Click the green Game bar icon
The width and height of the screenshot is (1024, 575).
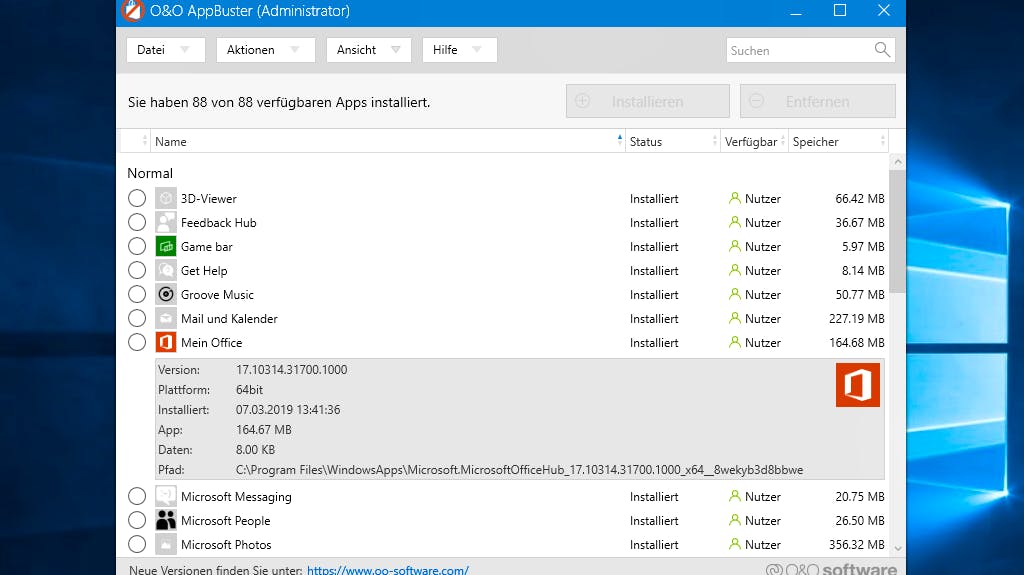[x=166, y=246]
